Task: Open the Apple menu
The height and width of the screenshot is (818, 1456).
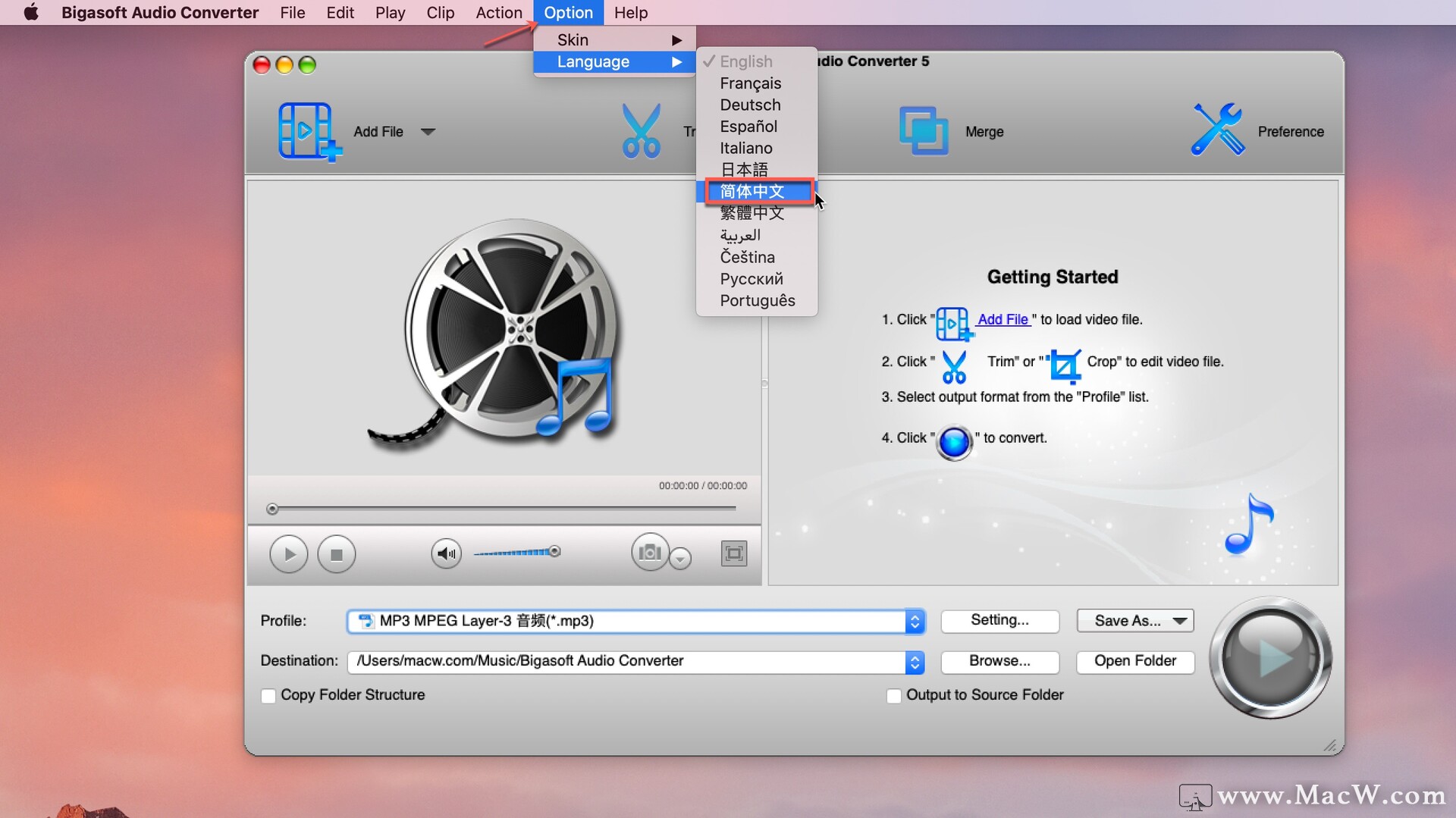Action: point(31,13)
